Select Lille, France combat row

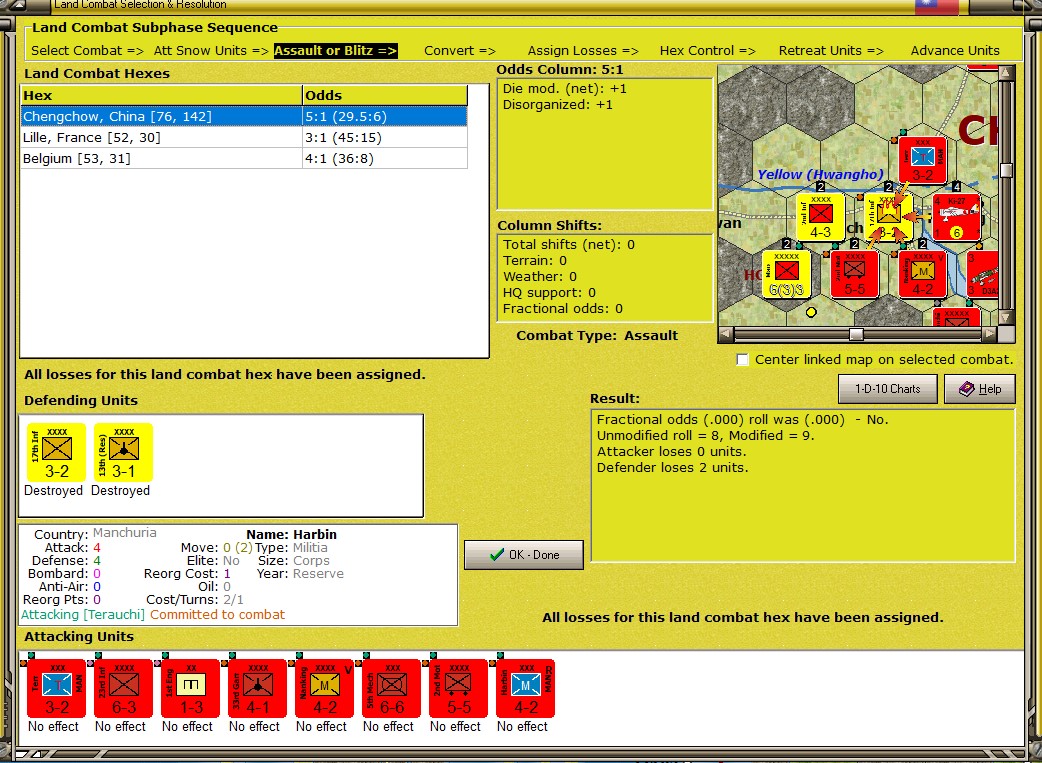click(x=244, y=138)
